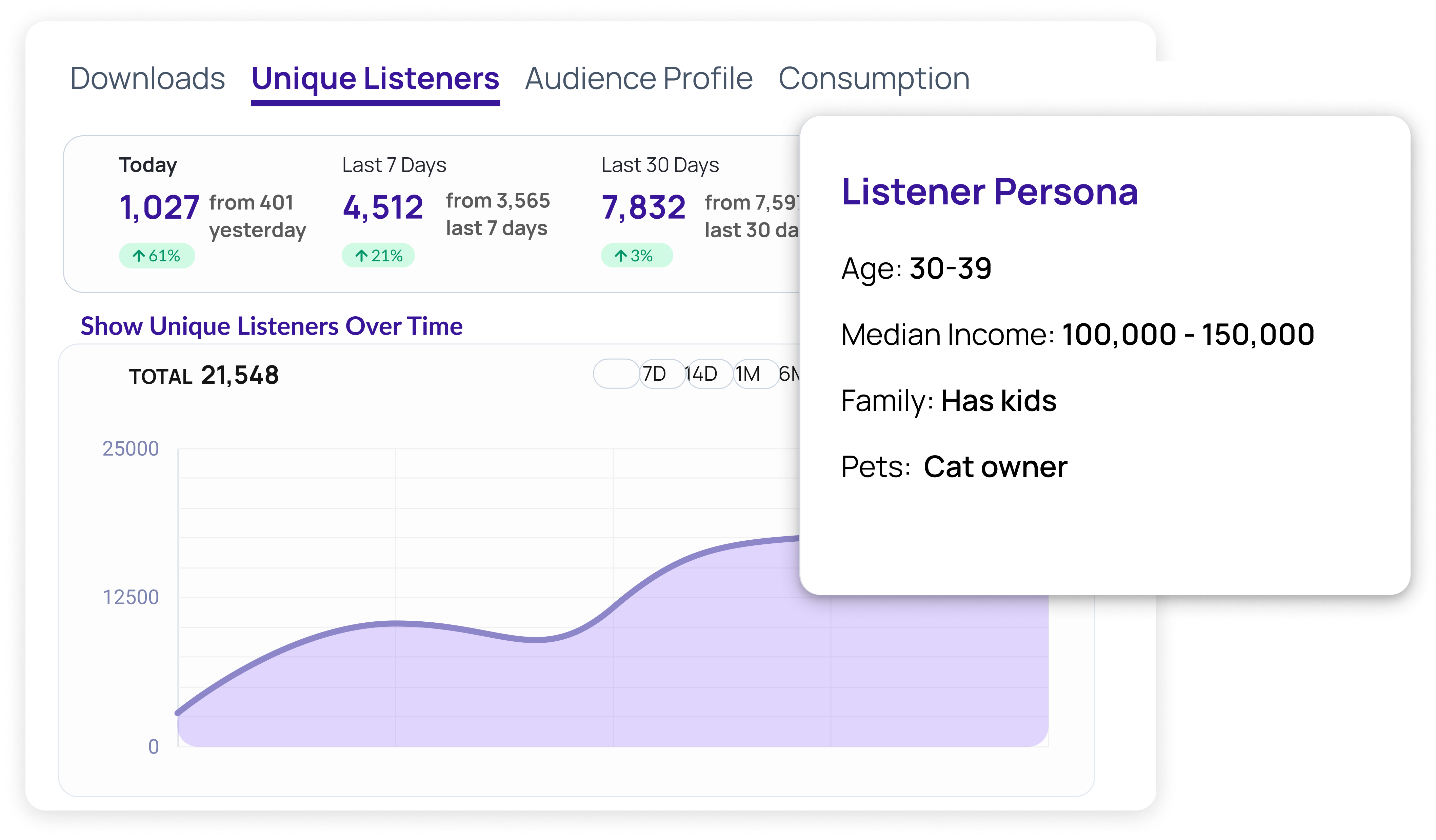Click the up arrow in the 21% badge
1436x840 pixels.
pyautogui.click(x=361, y=256)
